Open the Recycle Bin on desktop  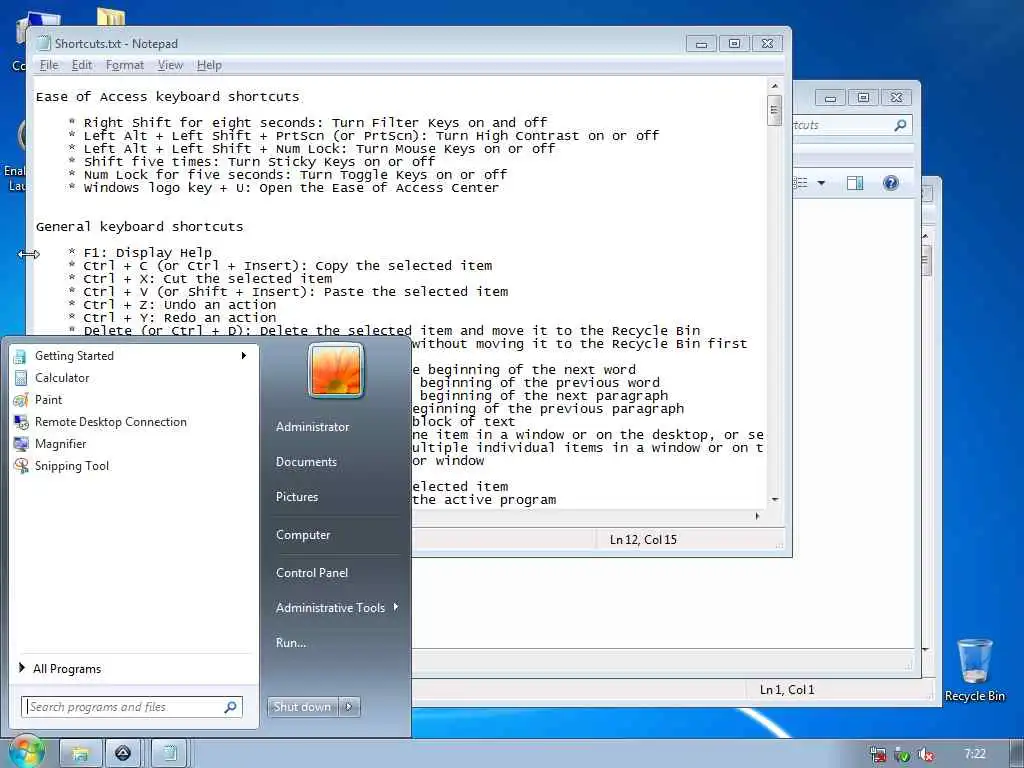(974, 669)
